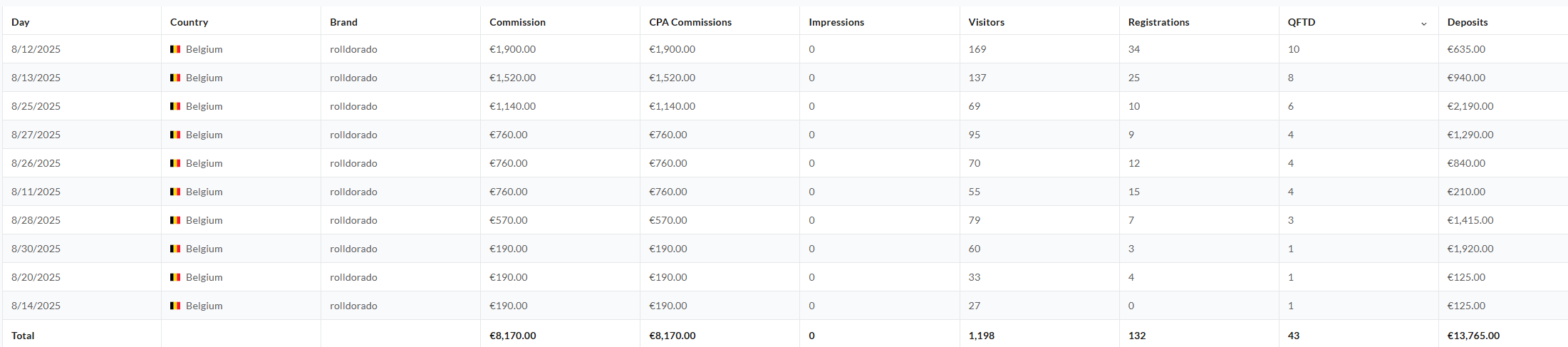Click Belgium flag in the 8/14/2025 row
Viewport: 1568px width, 347px height.
[x=175, y=306]
